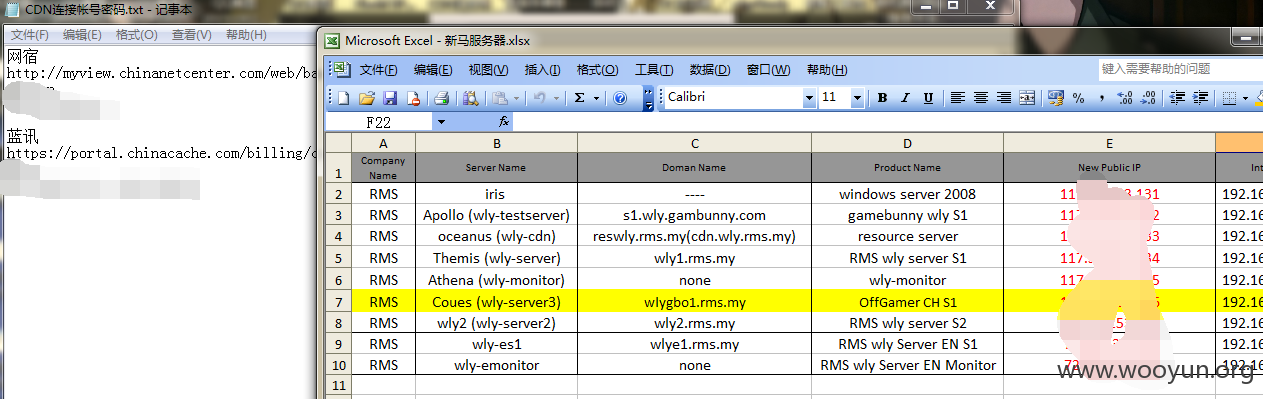Viewport: 1263px width, 399px height.
Task: Expand the Borders style dropdown arrow
Action: pos(1246,98)
